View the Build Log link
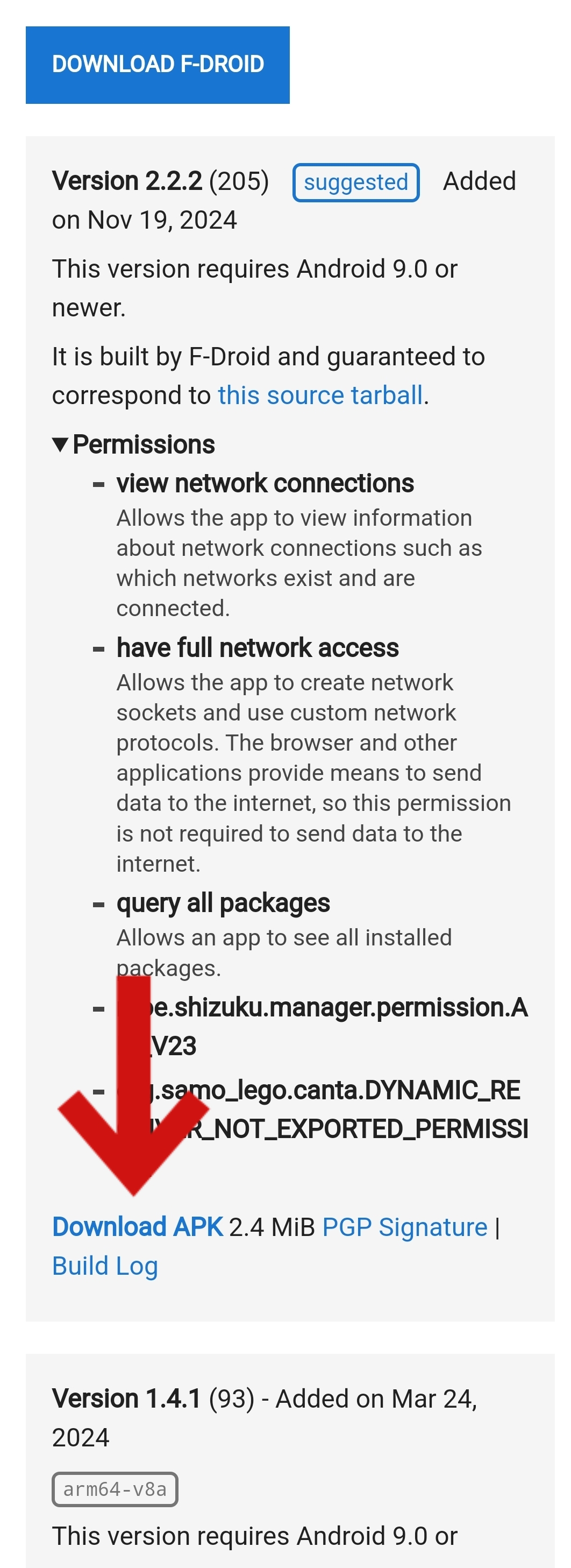The image size is (571, 1568). coord(105,1266)
